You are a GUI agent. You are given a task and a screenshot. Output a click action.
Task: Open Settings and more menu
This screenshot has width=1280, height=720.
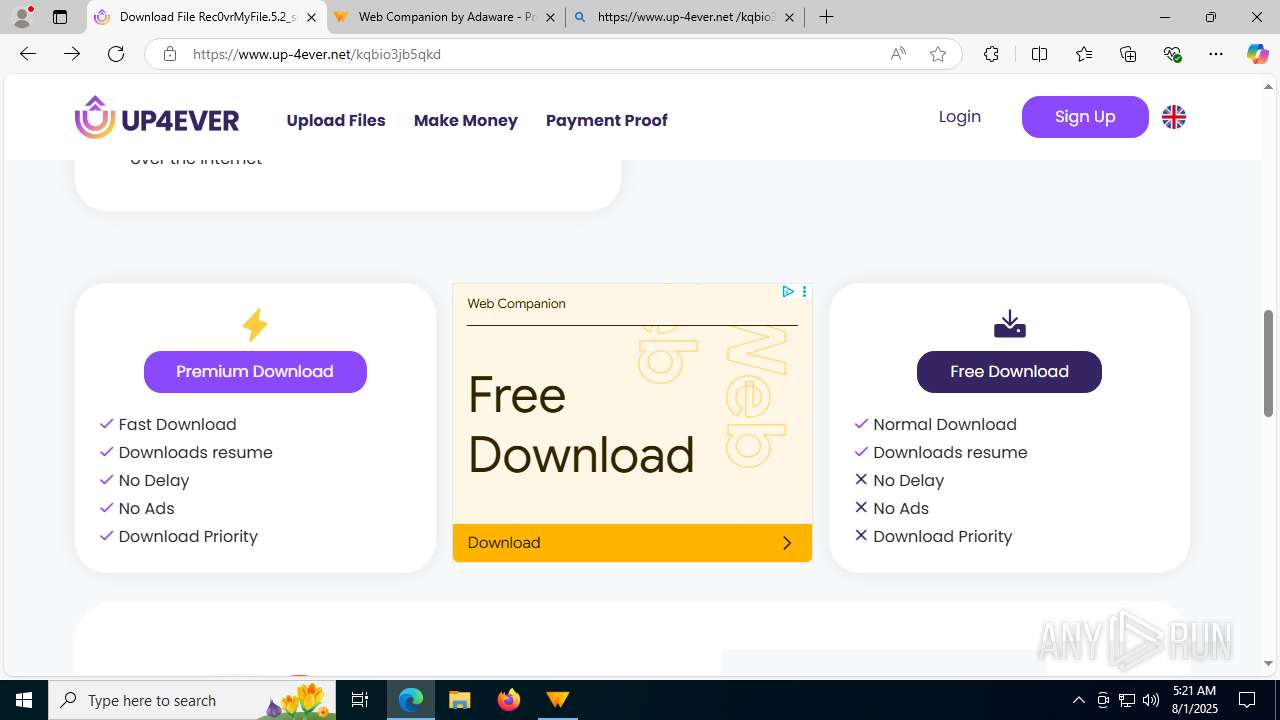click(1216, 54)
